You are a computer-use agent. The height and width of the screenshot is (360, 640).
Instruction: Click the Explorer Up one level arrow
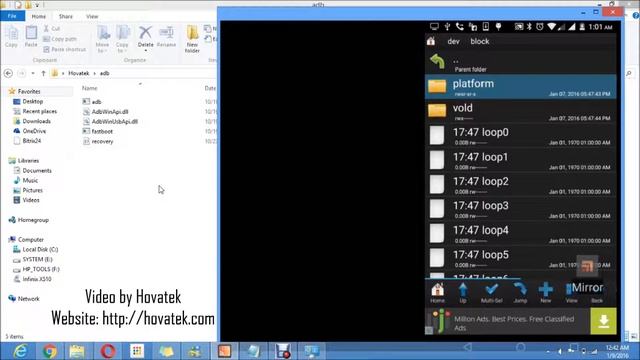click(x=43, y=73)
